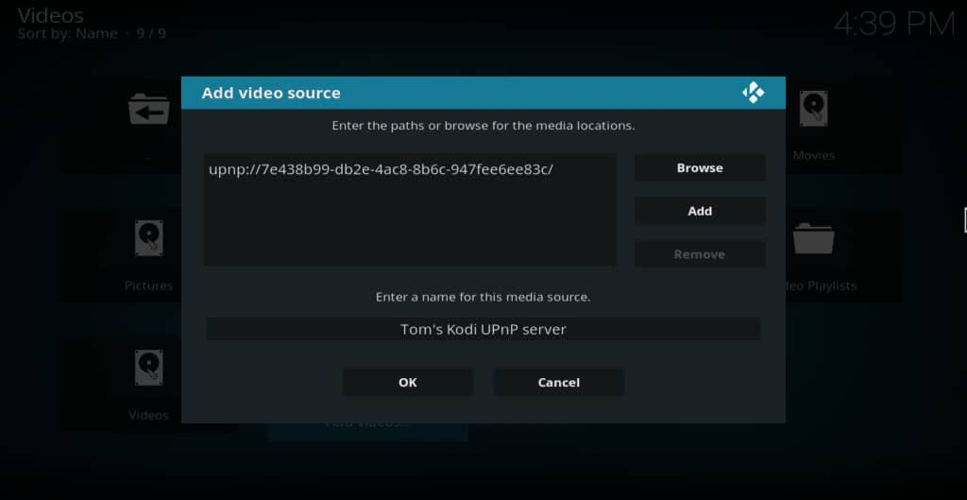Click the Add videos tile behind the dialog

367,430
